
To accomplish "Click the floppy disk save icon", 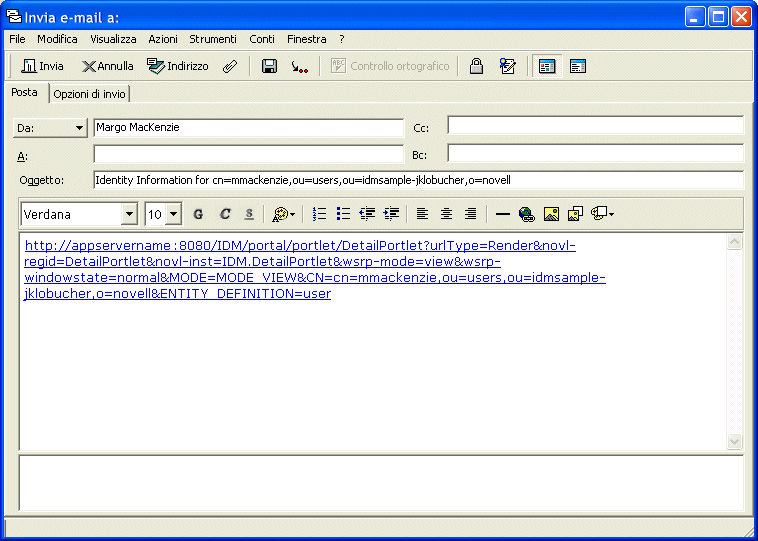I will click(x=269, y=66).
